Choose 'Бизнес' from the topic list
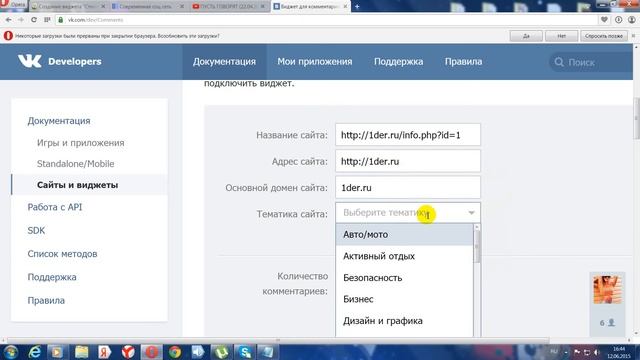640x360 pixels. (x=404, y=299)
